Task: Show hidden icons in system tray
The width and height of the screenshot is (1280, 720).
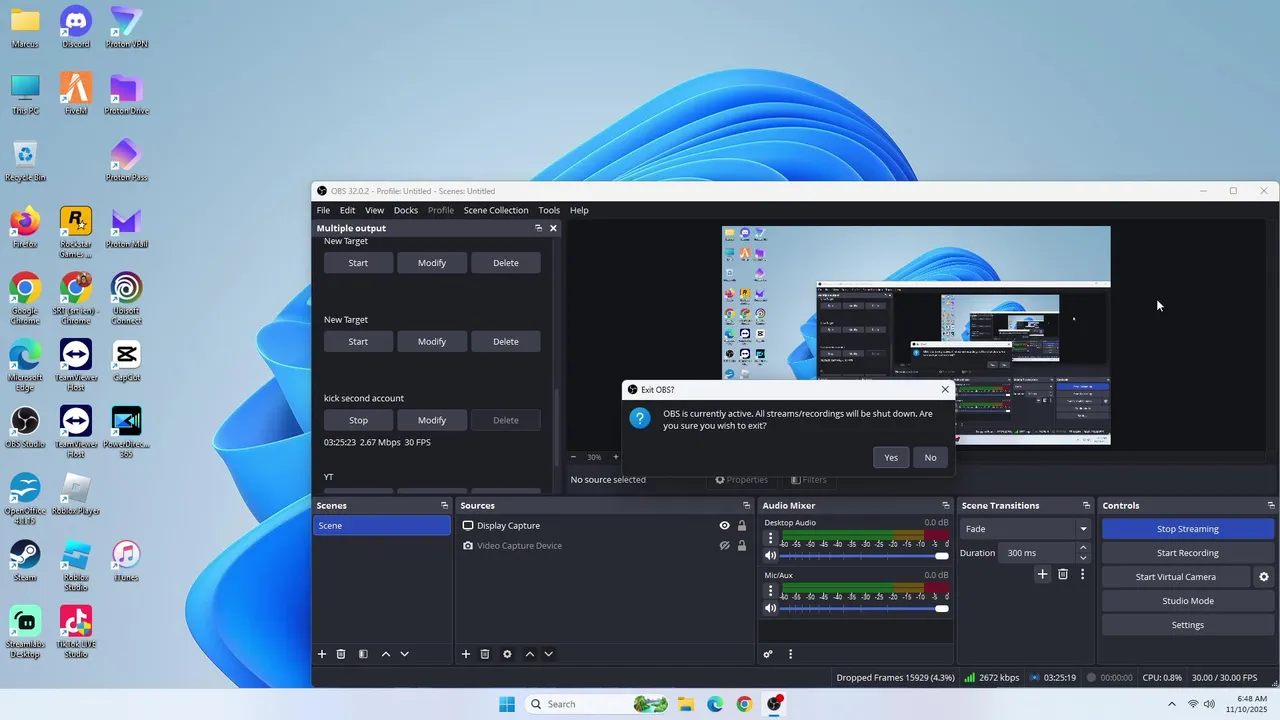Action: pos(1172,704)
